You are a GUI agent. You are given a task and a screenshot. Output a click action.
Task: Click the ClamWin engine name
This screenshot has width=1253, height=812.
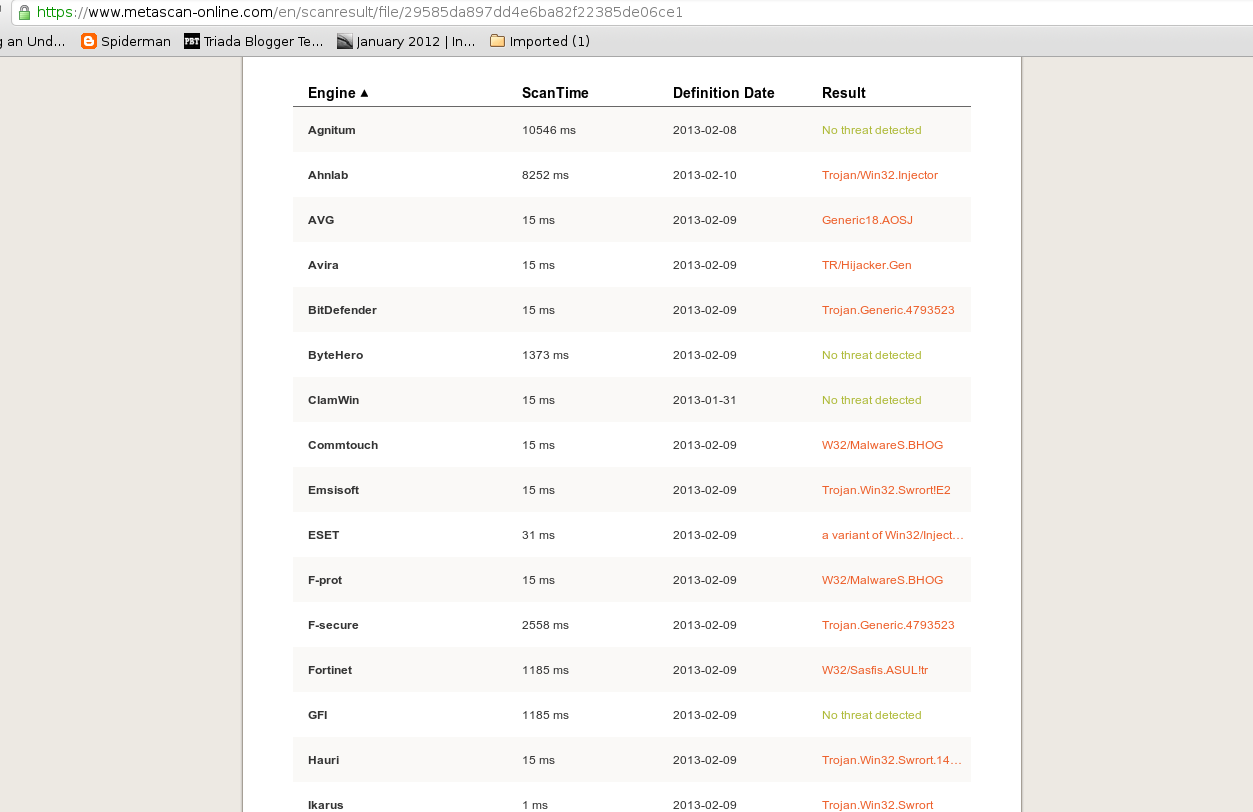click(333, 400)
